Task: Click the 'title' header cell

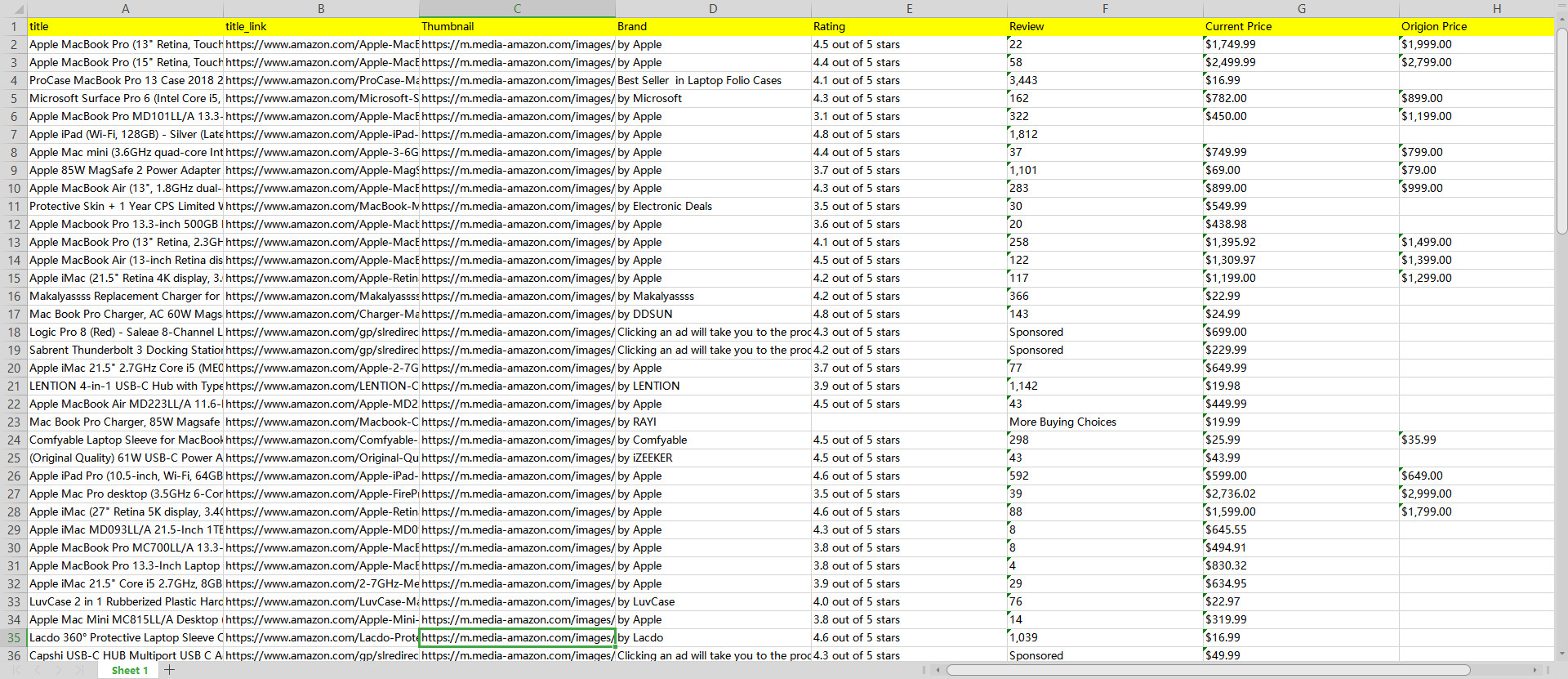Action: (x=125, y=26)
